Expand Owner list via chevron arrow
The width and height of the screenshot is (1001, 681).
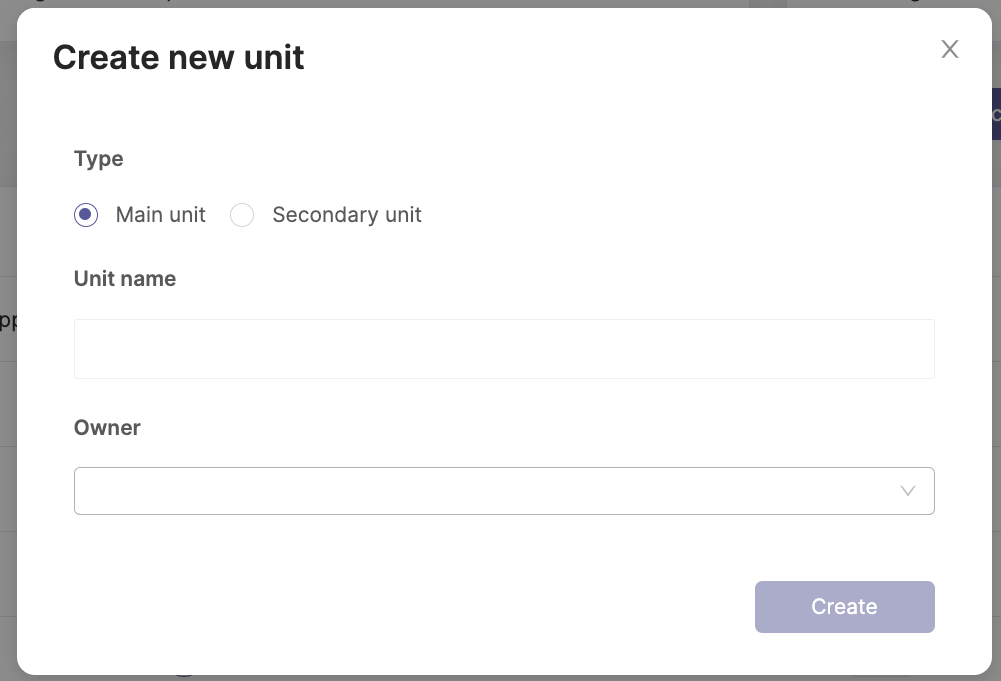tap(907, 491)
